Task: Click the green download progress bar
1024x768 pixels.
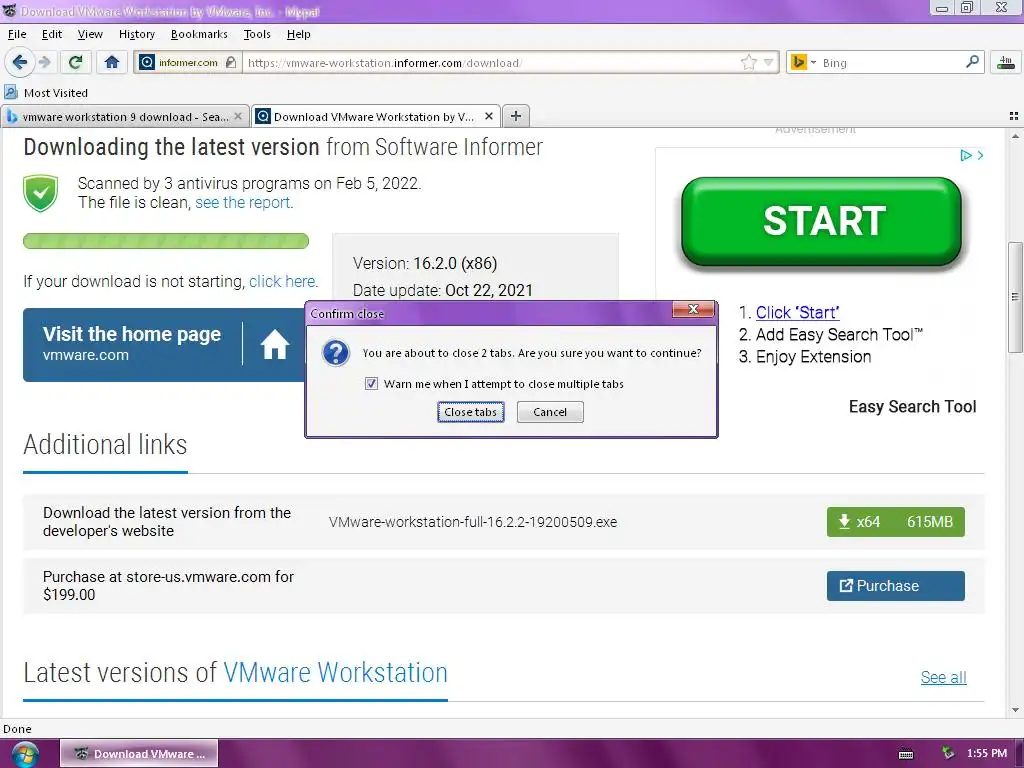Action: coord(166,241)
